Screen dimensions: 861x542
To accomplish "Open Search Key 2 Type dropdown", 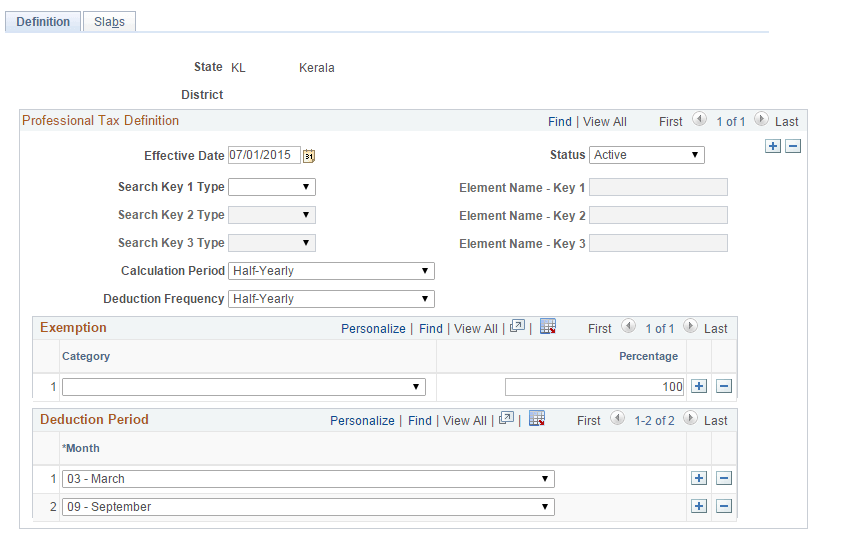I will pyautogui.click(x=272, y=215).
